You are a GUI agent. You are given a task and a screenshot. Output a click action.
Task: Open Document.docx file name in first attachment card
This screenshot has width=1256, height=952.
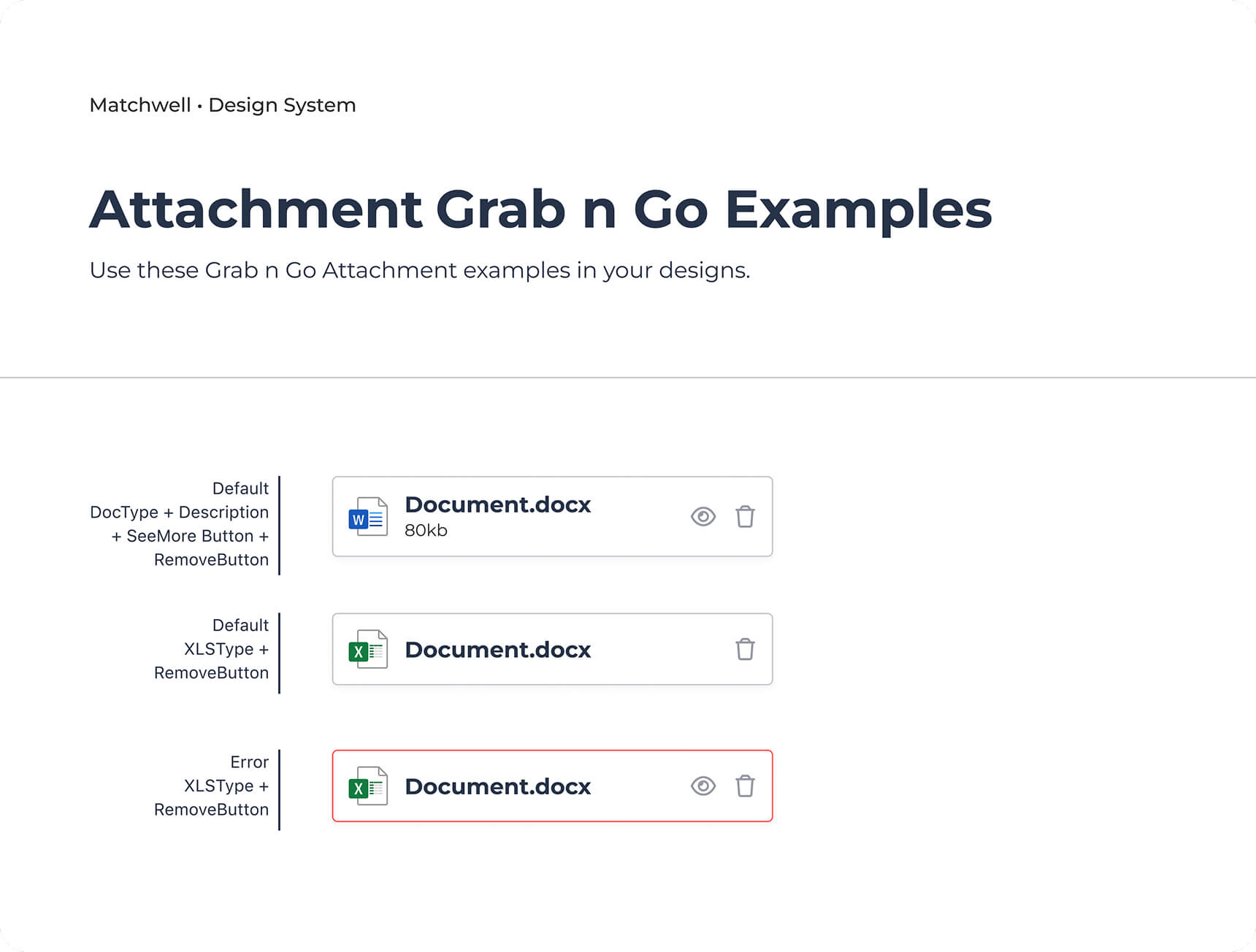[497, 504]
